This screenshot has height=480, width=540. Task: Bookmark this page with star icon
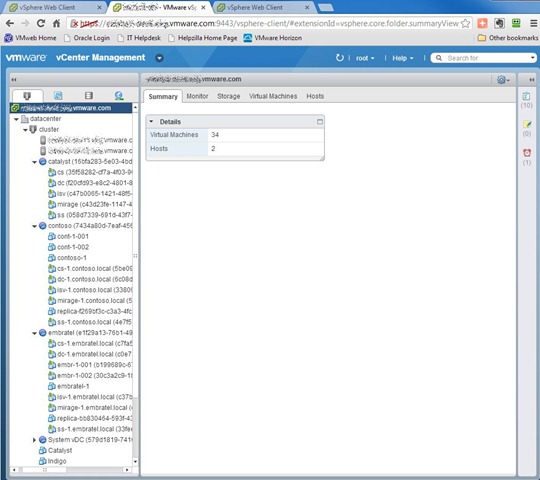465,23
